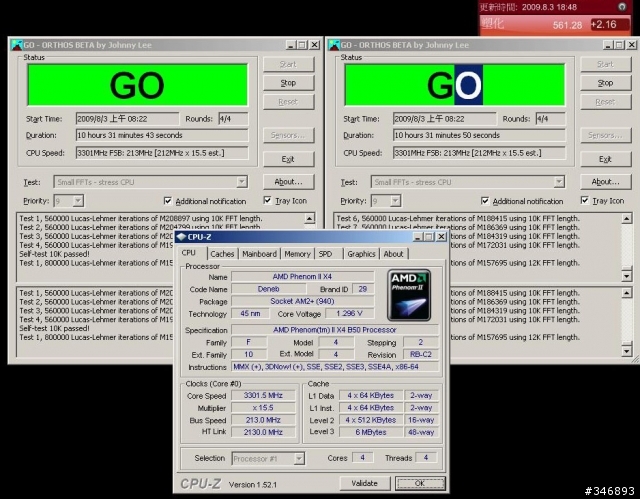
Task: Click scroll up arrow of right ORTHOS lower log
Action: click(627, 293)
